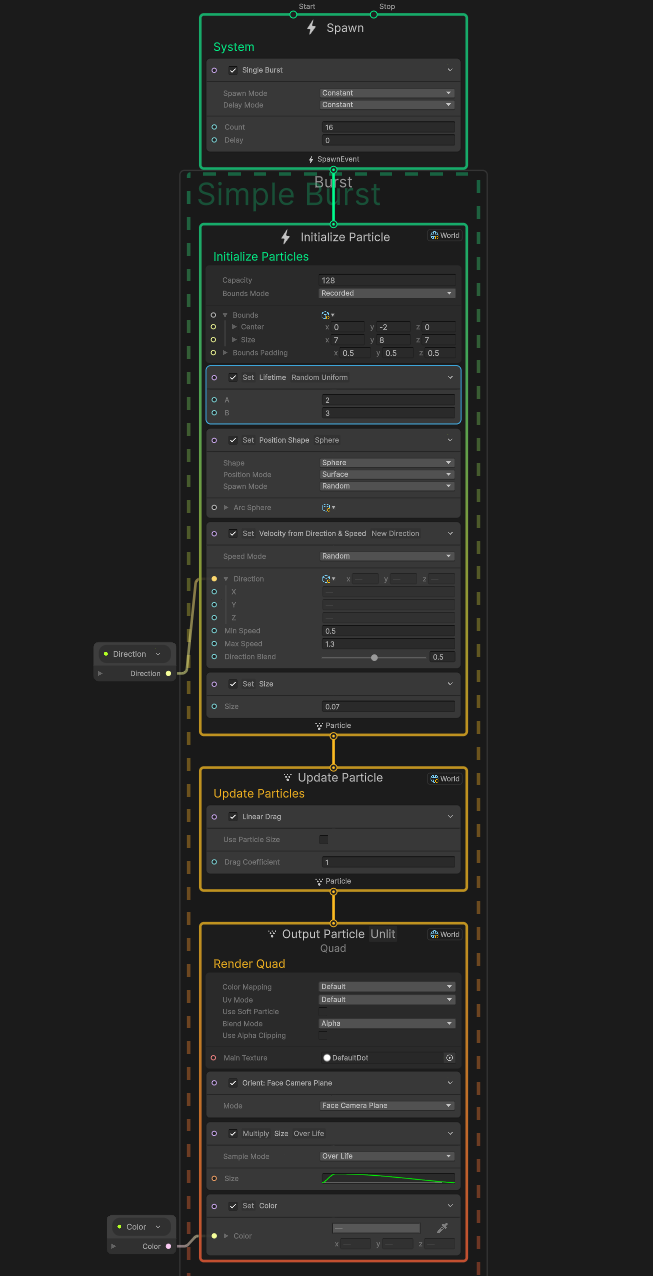Click the Max Speed input port
Image resolution: width=653 pixels, height=1276 pixels.
pyautogui.click(x=214, y=644)
